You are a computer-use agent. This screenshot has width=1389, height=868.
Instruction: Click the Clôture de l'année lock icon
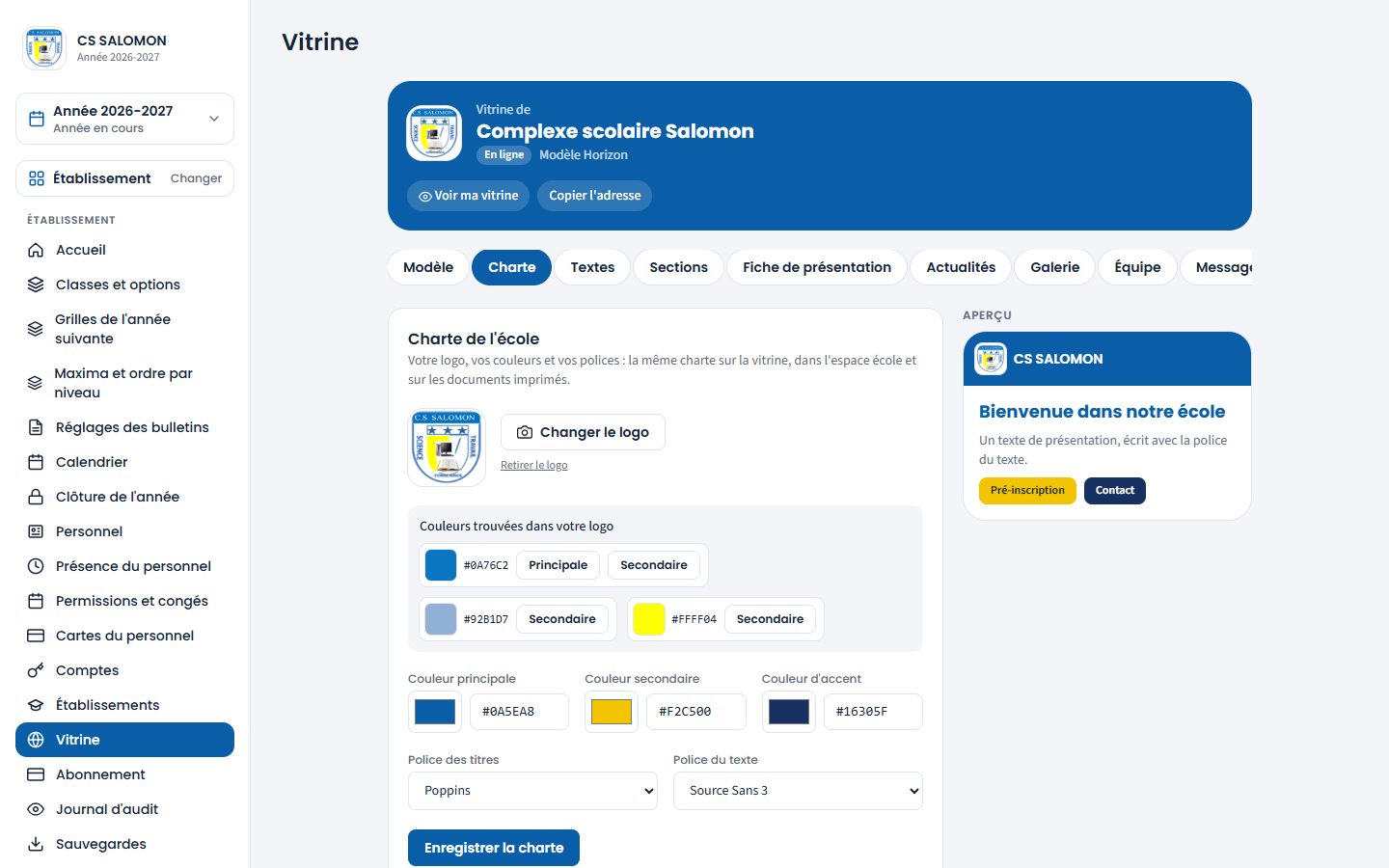point(36,497)
